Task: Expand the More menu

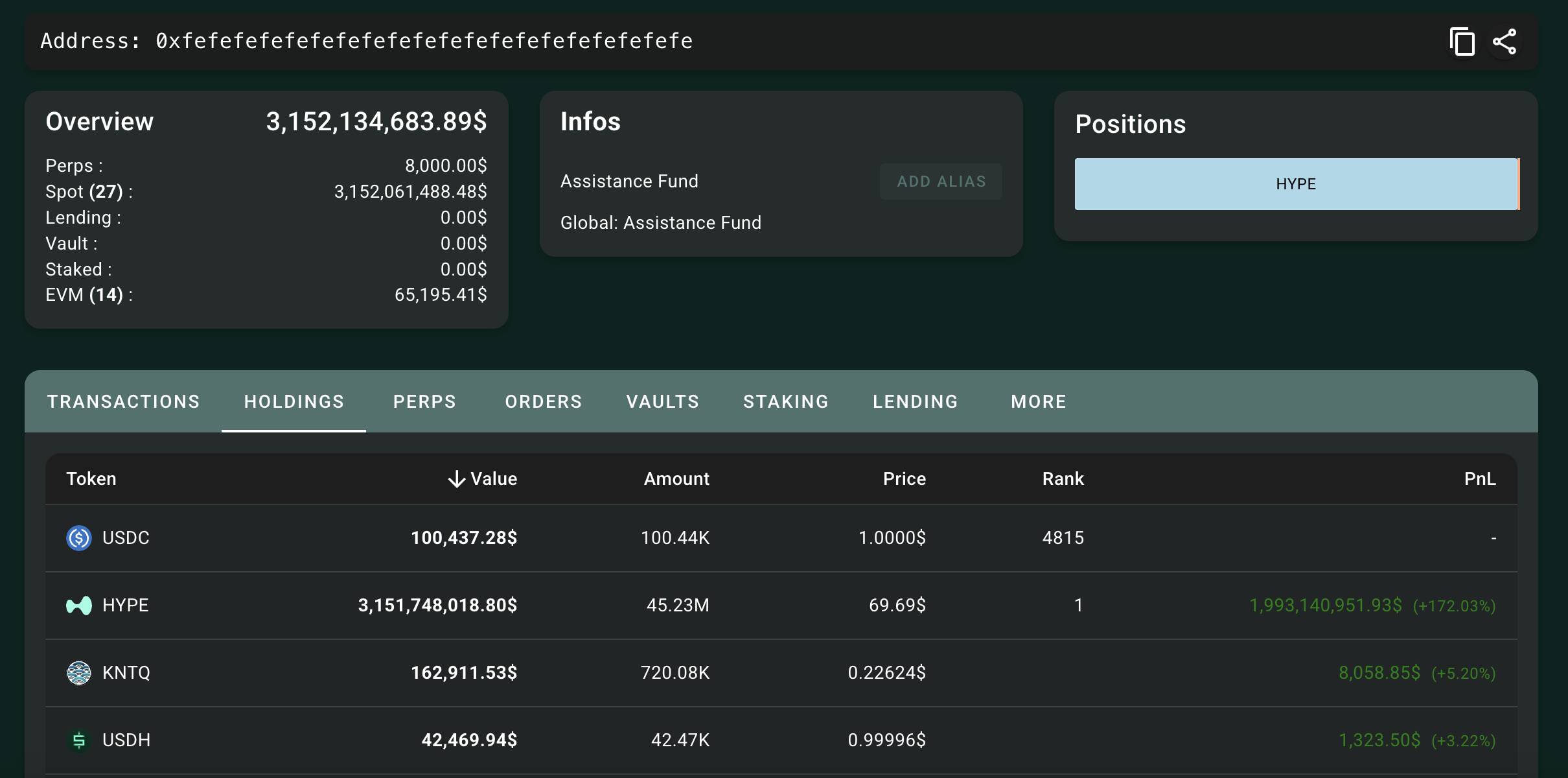Action: click(1039, 402)
